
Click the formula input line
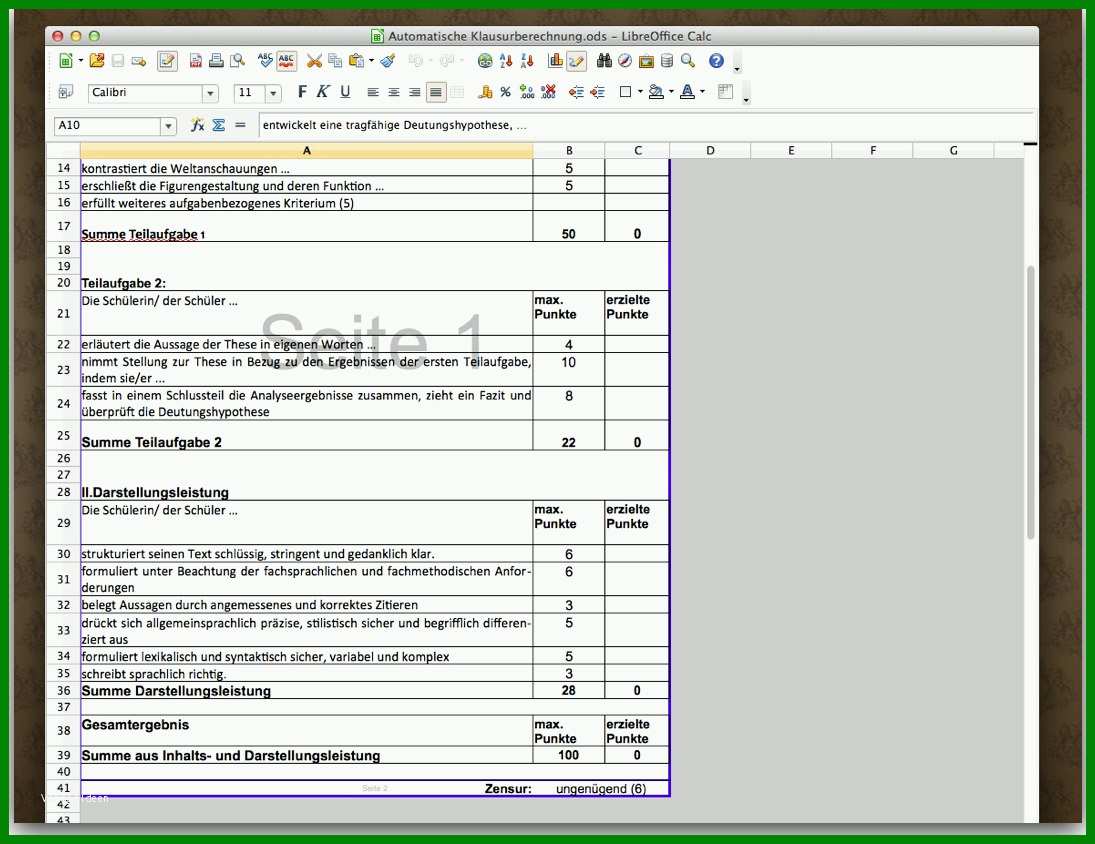click(x=646, y=126)
